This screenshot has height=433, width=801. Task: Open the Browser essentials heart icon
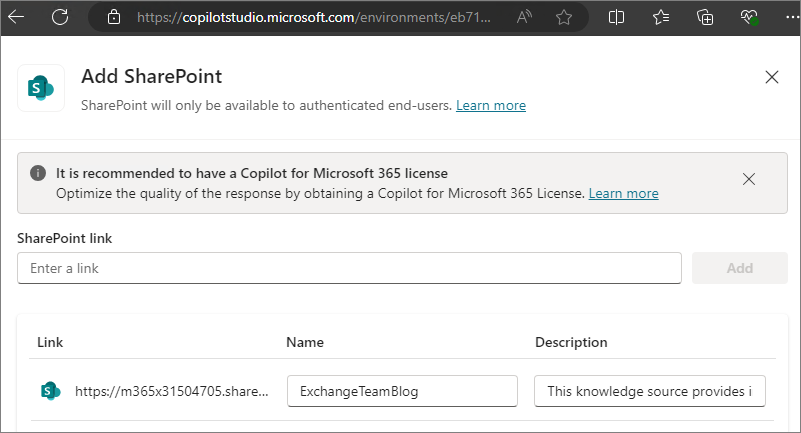point(749,17)
